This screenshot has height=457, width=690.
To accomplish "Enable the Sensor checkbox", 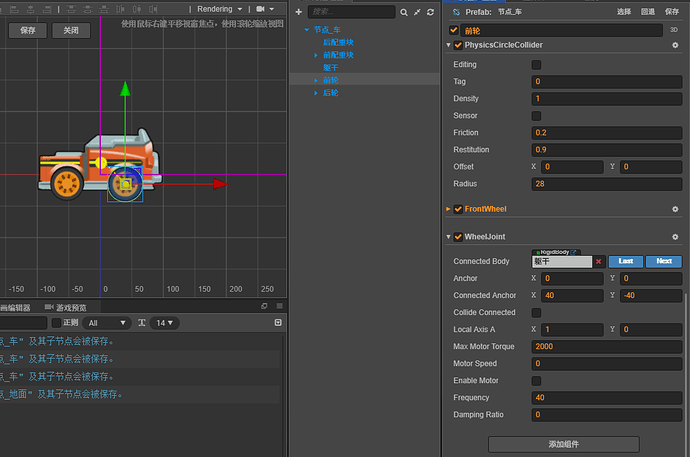I will pos(537,116).
